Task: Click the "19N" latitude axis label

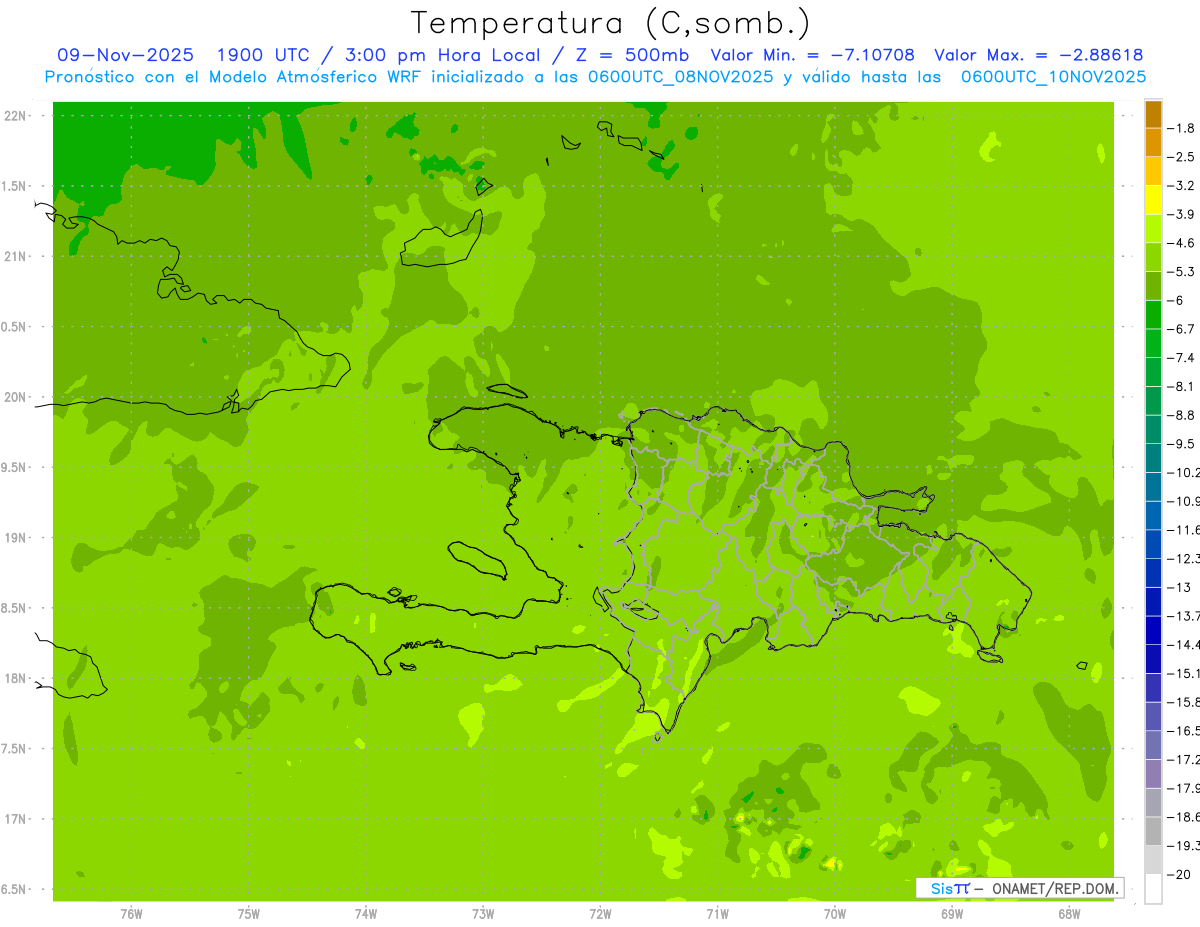Action: 17,538
